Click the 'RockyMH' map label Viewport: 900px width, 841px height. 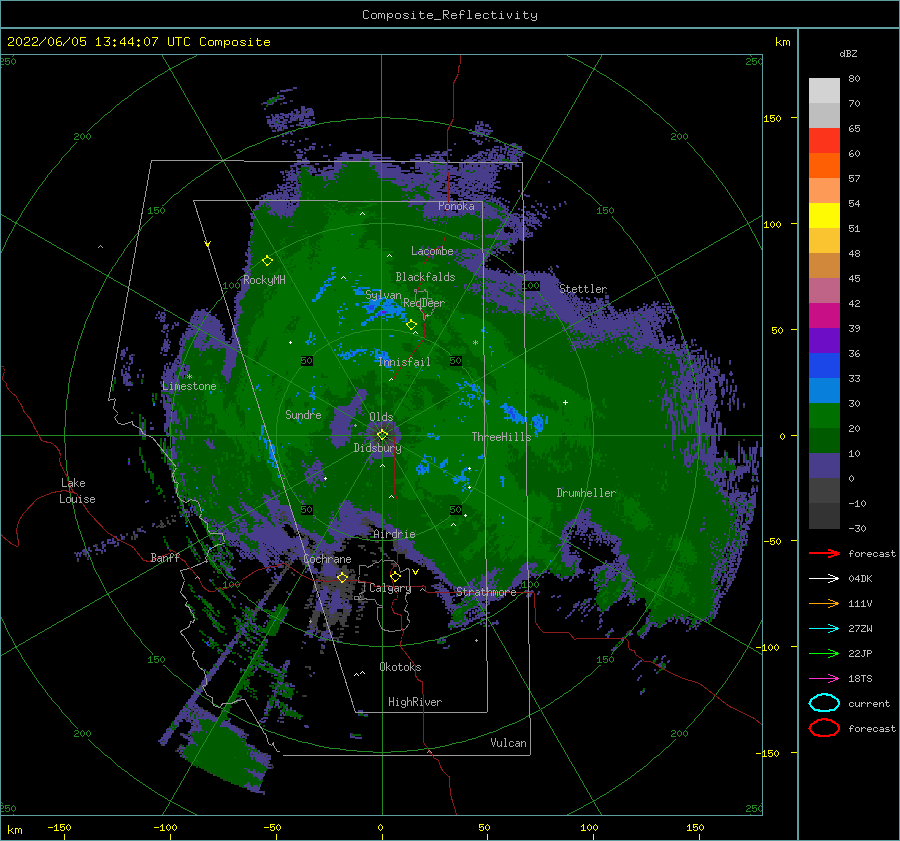click(264, 280)
